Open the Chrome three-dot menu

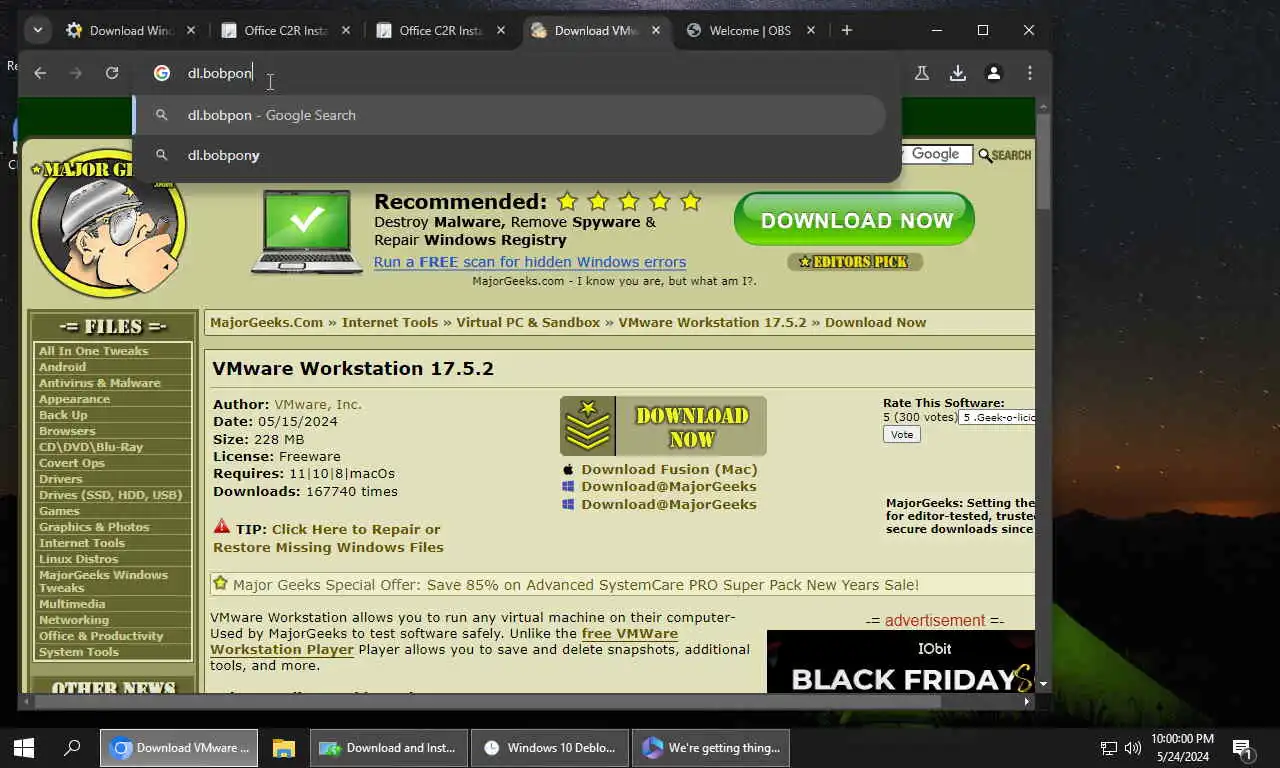coord(1030,73)
